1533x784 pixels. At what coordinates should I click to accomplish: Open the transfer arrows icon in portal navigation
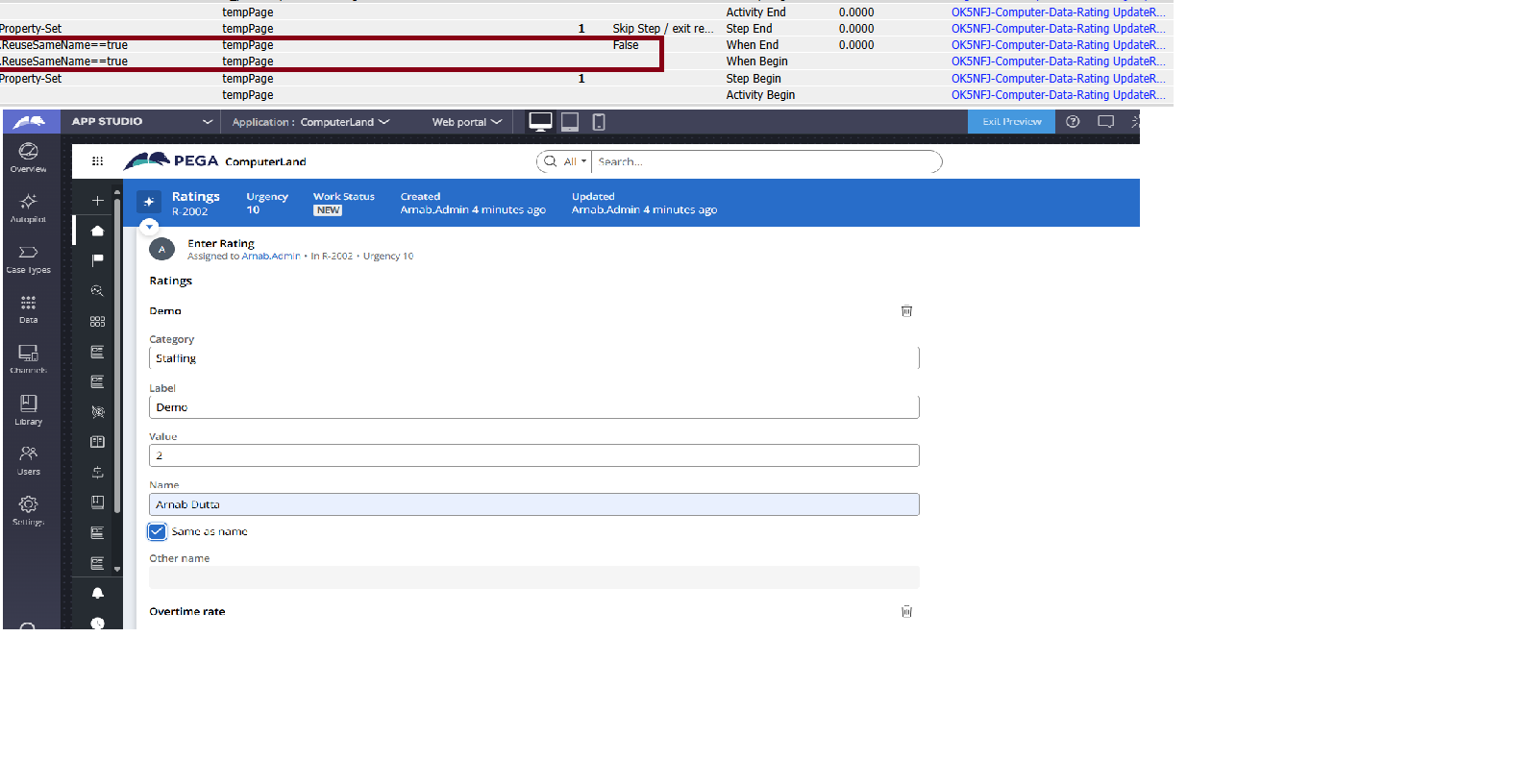97,472
